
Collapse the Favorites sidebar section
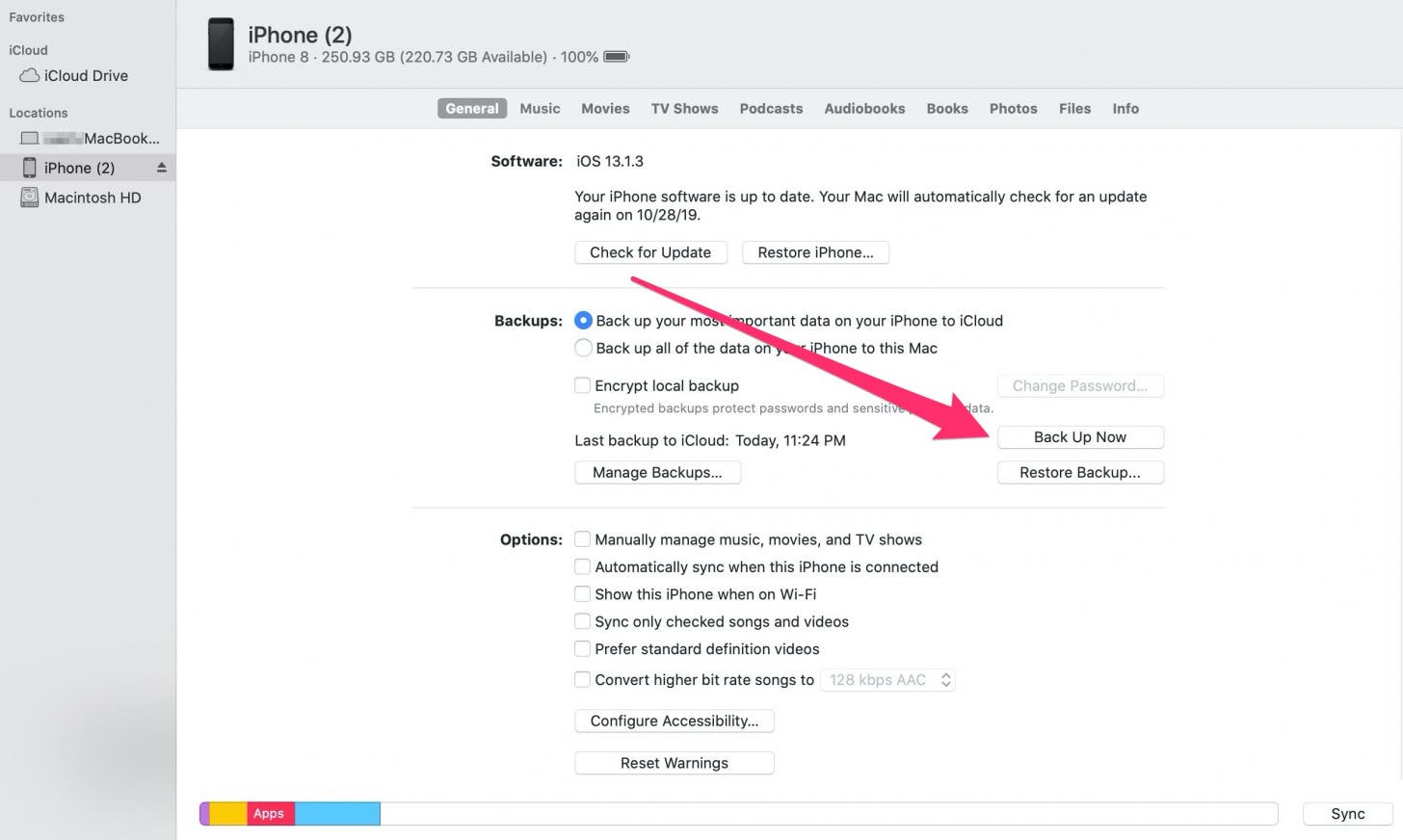pos(36,16)
